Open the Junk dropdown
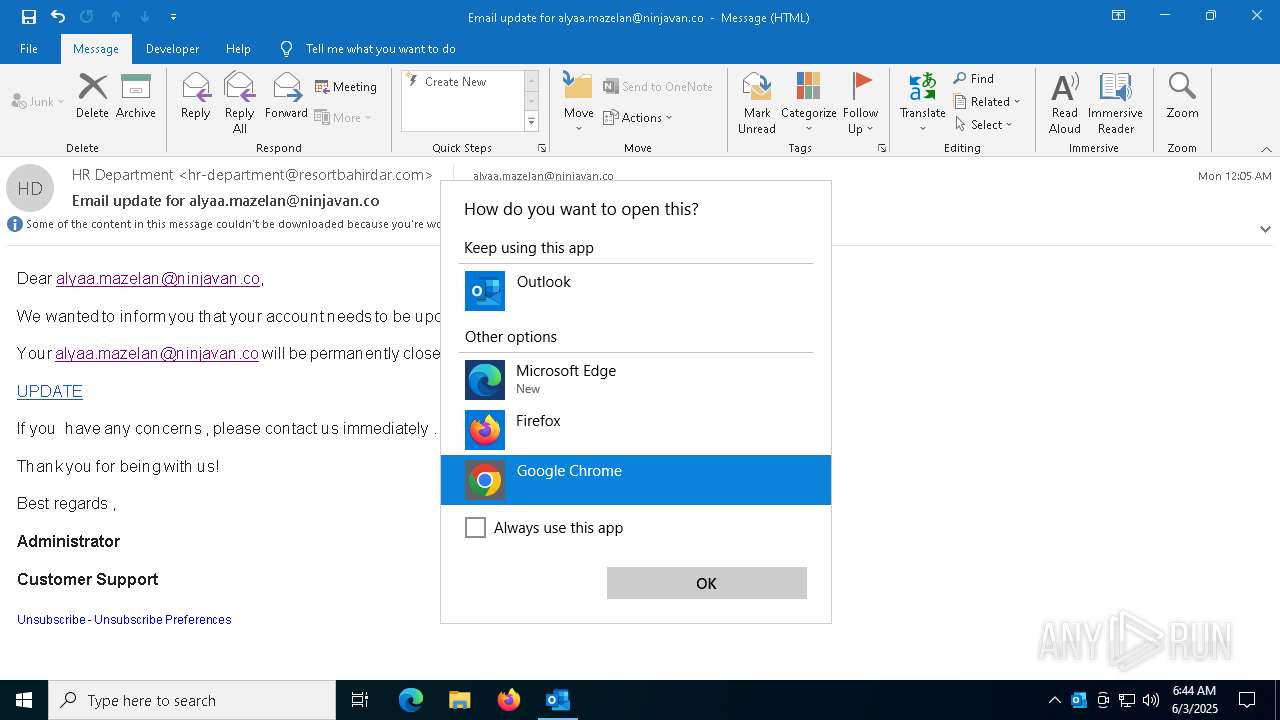Screen dimensions: 1280x720 click(38, 101)
